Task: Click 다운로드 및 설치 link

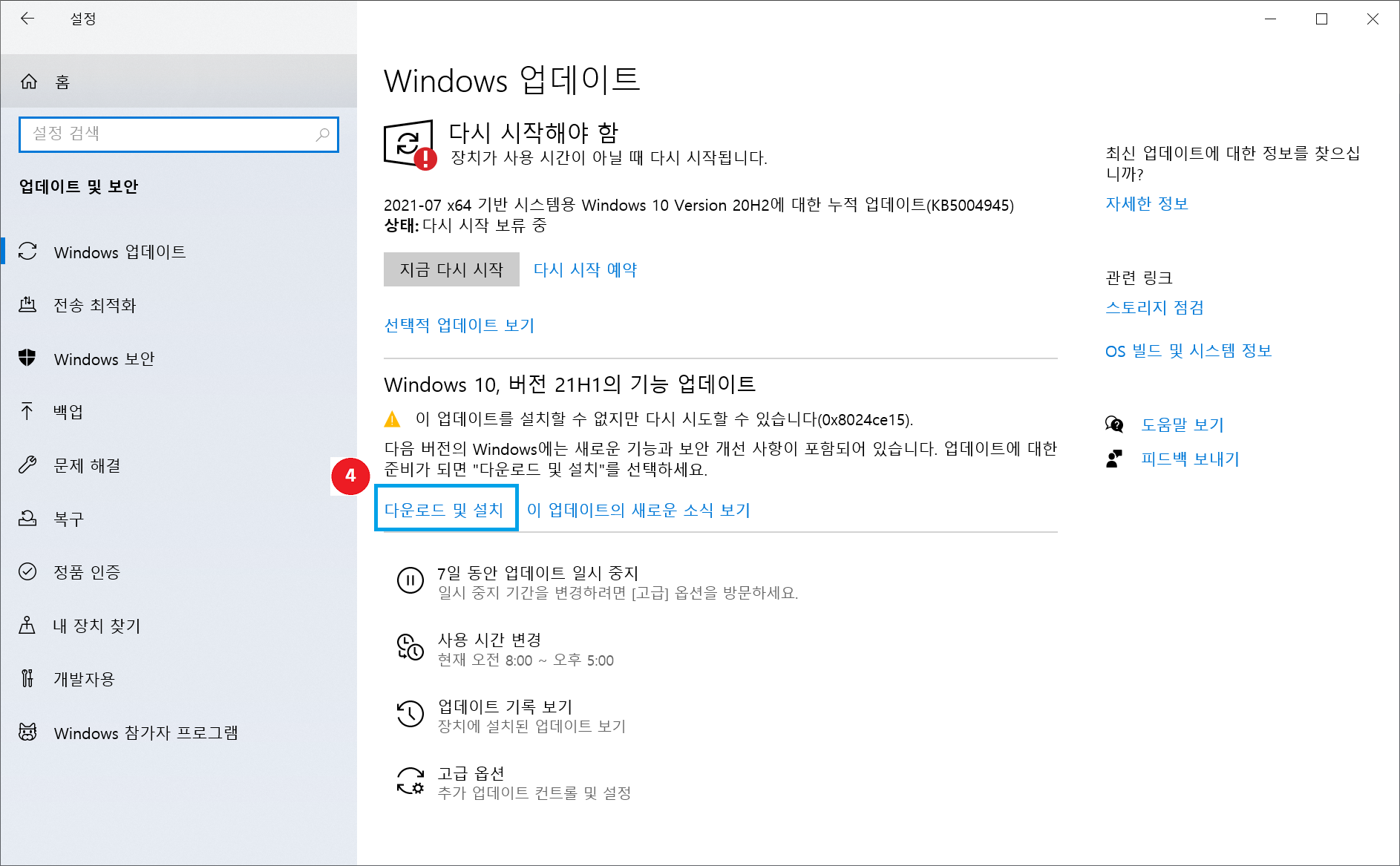Action: coord(444,510)
